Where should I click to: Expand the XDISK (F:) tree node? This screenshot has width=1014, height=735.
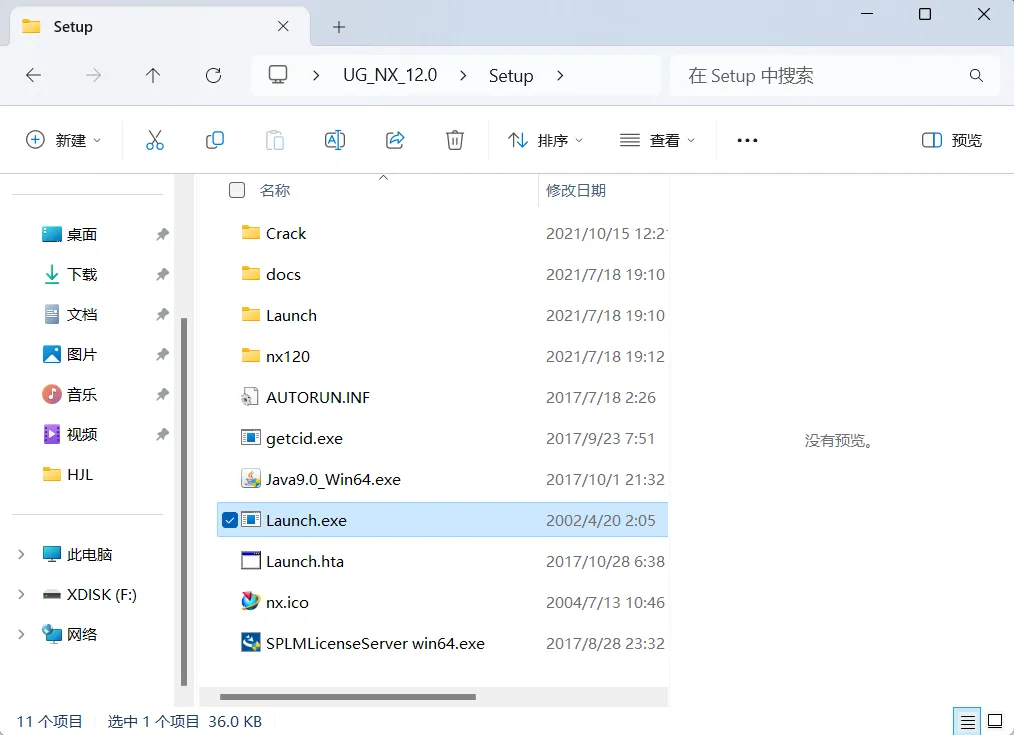(x=21, y=594)
